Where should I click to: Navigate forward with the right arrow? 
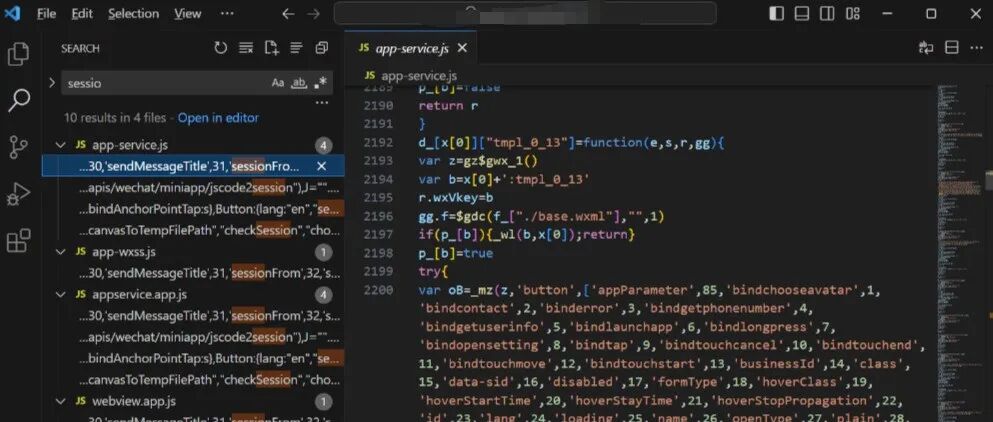click(313, 14)
